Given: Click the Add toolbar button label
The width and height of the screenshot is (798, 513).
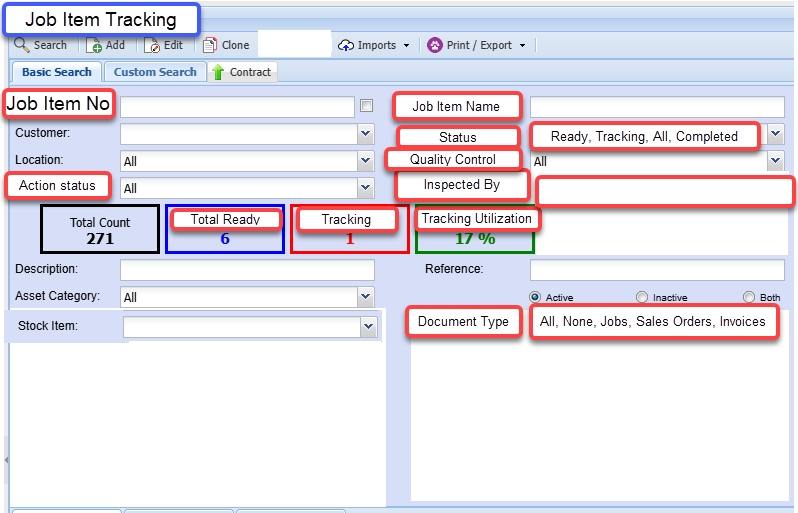Looking at the screenshot, I should coord(115,45).
